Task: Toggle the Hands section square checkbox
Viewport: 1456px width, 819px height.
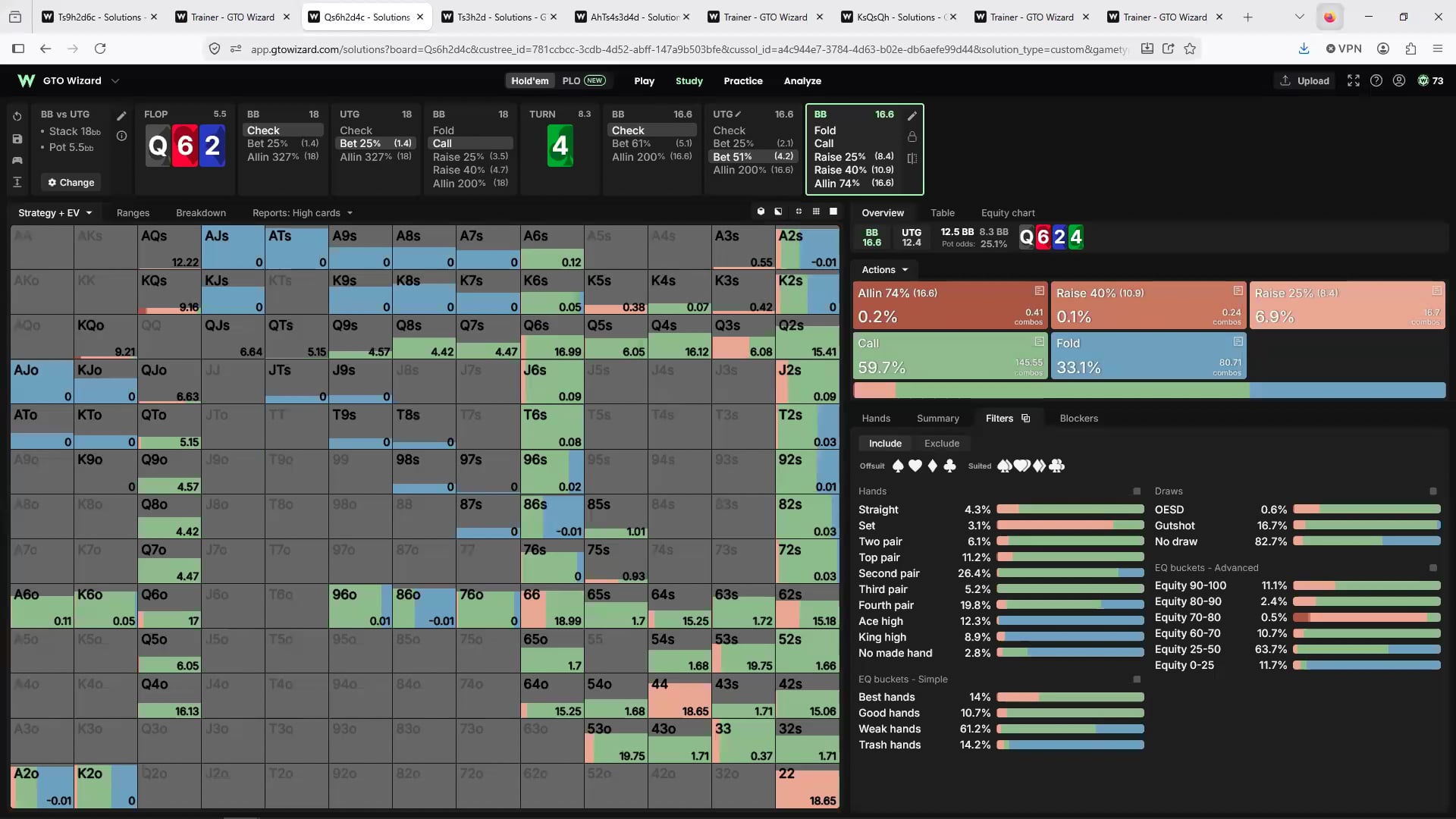Action: click(1136, 491)
